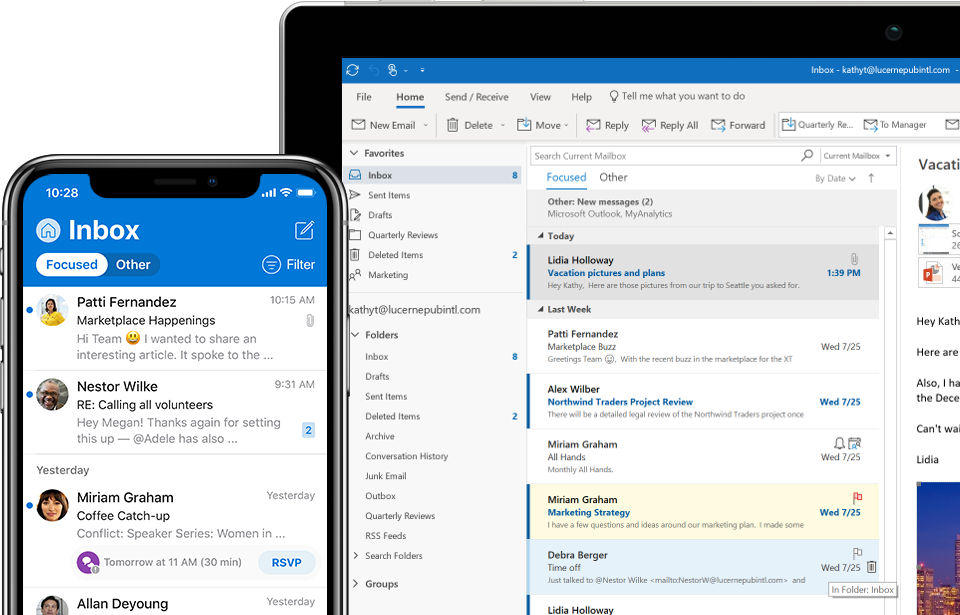Open the Delete dropdown arrow in ribbon
The image size is (960, 615).
tap(503, 125)
